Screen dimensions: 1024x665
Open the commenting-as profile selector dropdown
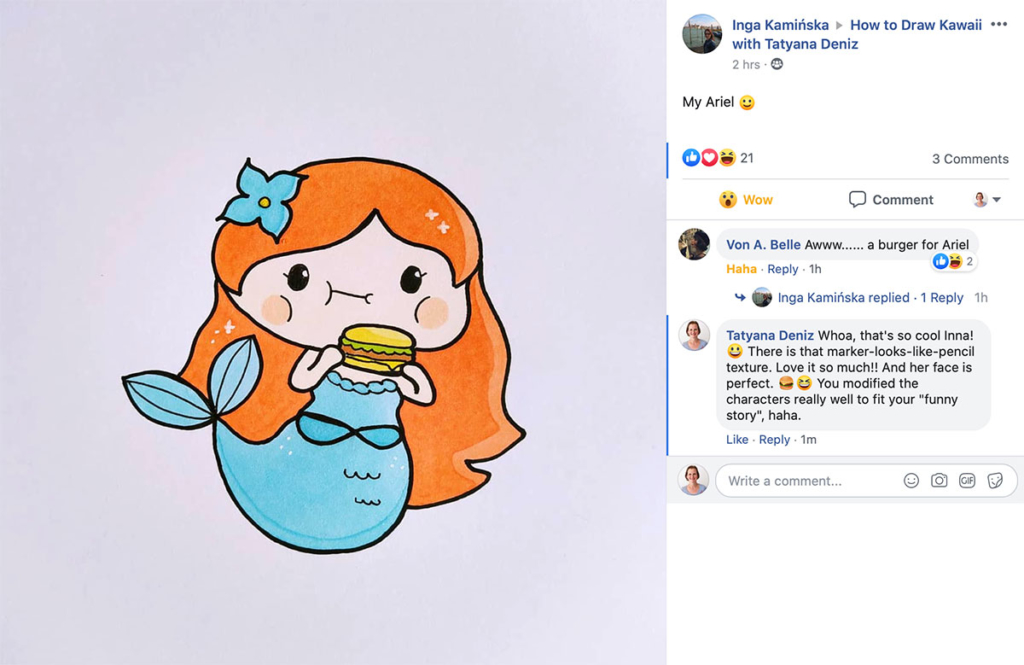click(x=987, y=200)
